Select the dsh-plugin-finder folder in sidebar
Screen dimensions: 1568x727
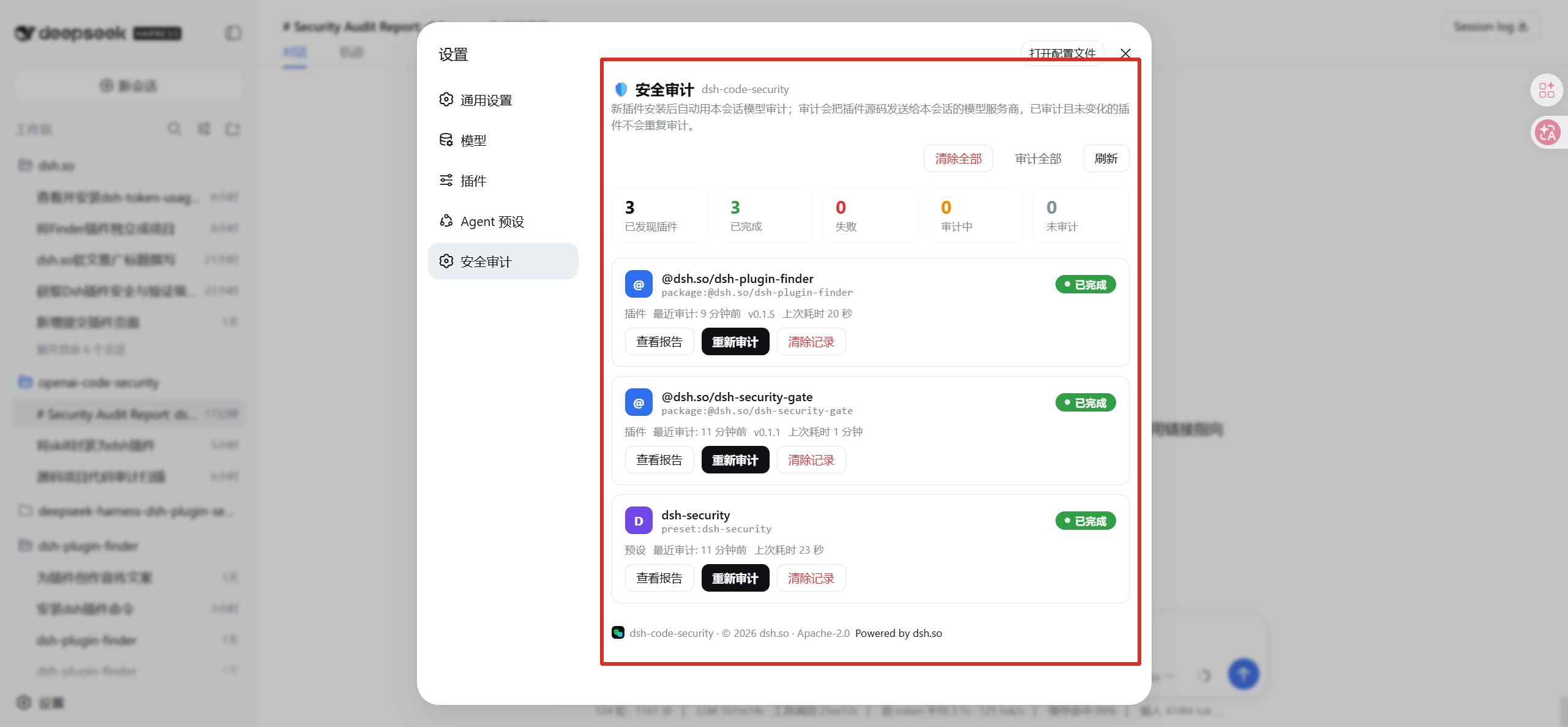[x=129, y=546]
